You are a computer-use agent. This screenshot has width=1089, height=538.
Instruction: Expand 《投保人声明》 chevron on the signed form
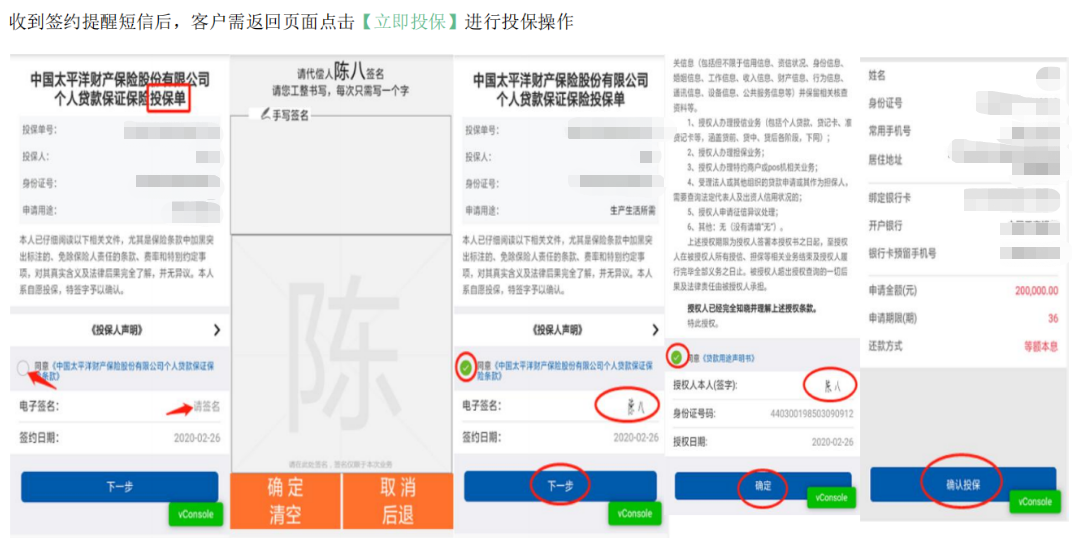pos(655,330)
